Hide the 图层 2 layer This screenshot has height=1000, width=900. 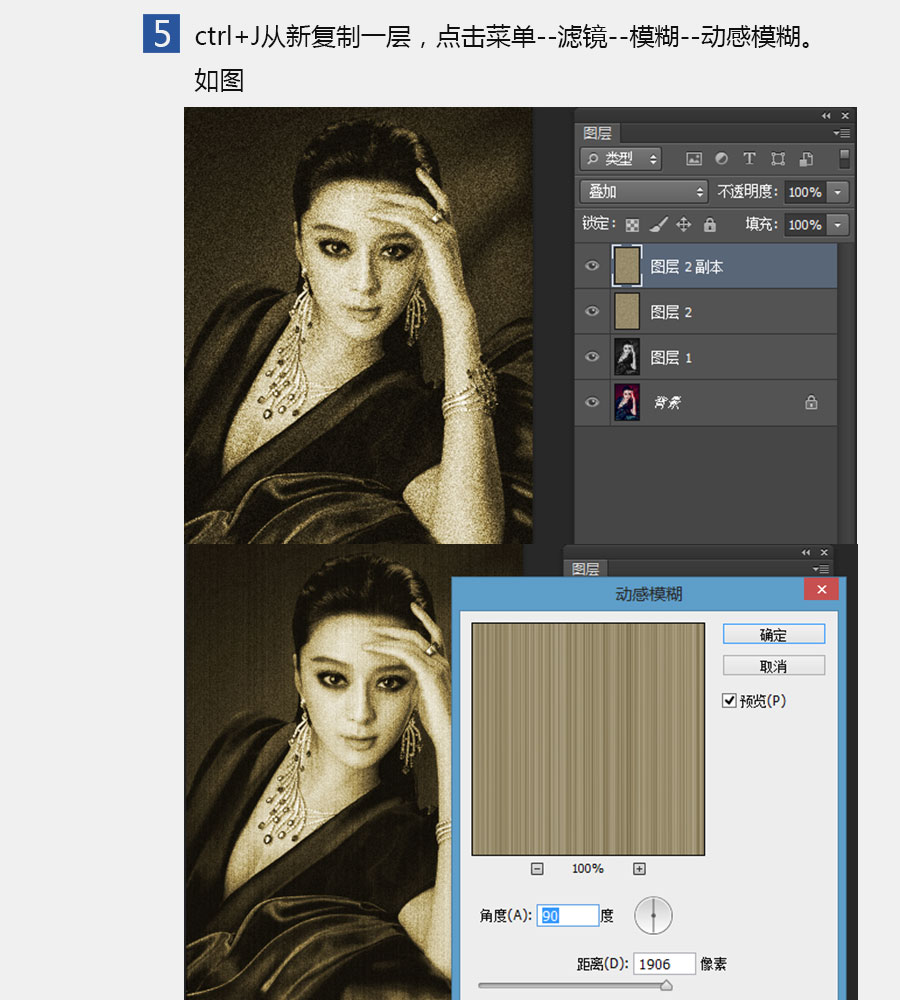[x=592, y=311]
